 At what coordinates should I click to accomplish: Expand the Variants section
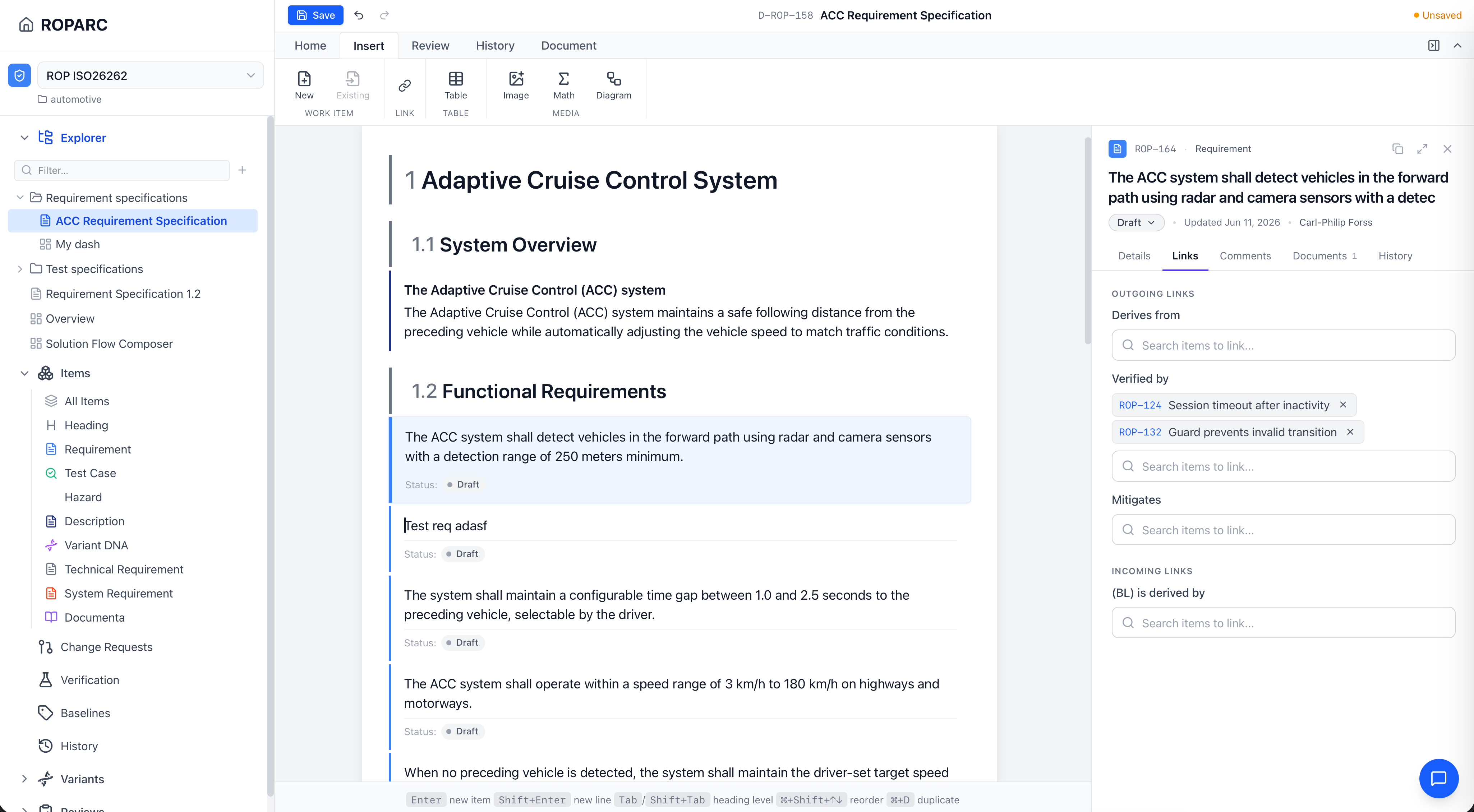(x=24, y=779)
